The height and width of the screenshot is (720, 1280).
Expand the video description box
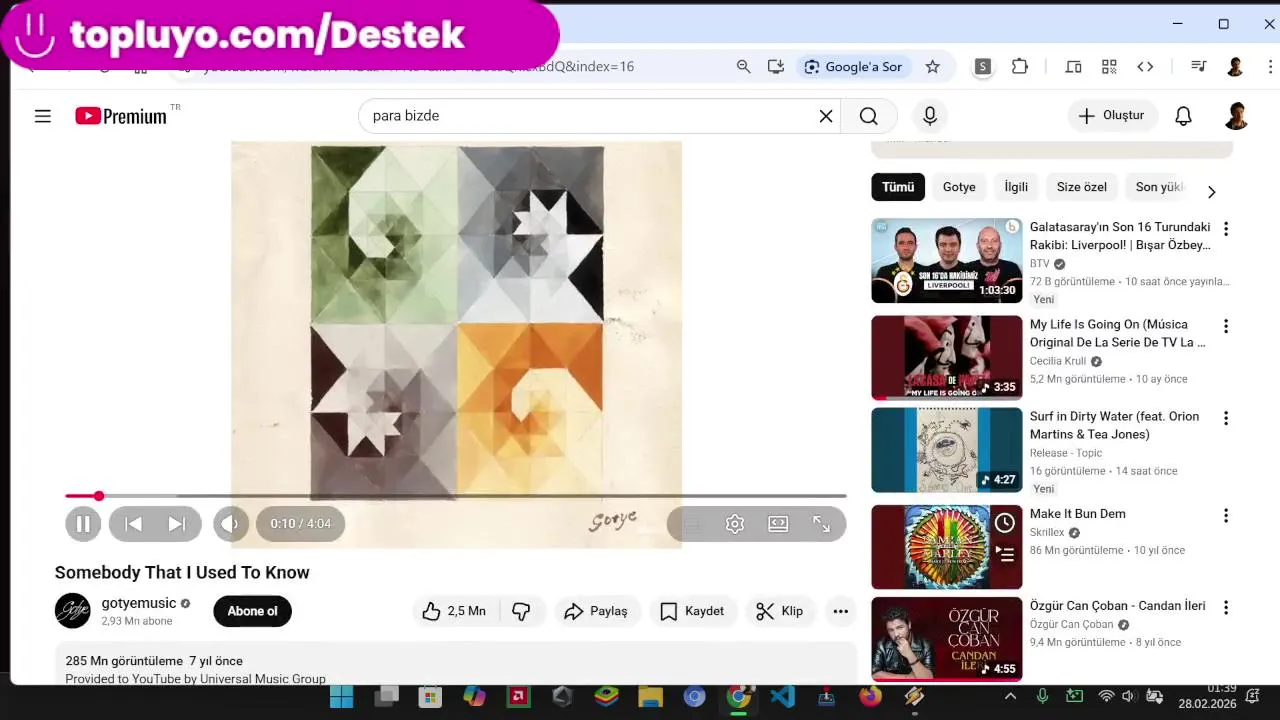pyautogui.click(x=456, y=664)
